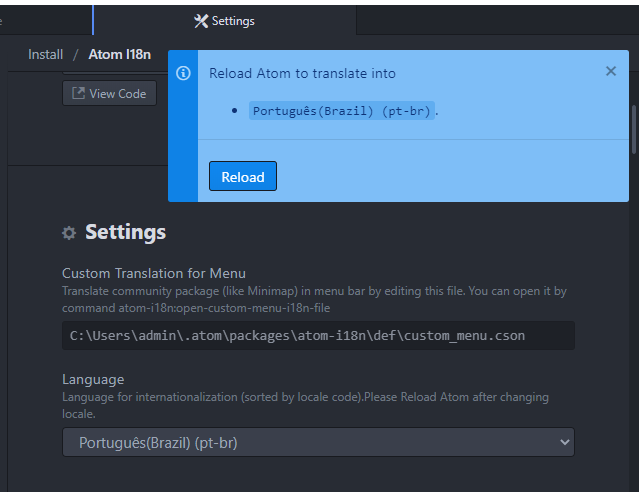Click the Custom Translation for Menu label
Viewport: 639px width, 492px height.
tap(154, 273)
